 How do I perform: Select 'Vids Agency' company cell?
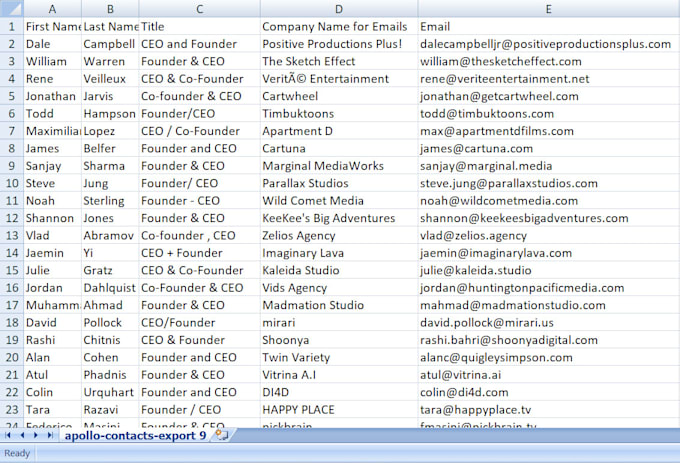point(339,288)
